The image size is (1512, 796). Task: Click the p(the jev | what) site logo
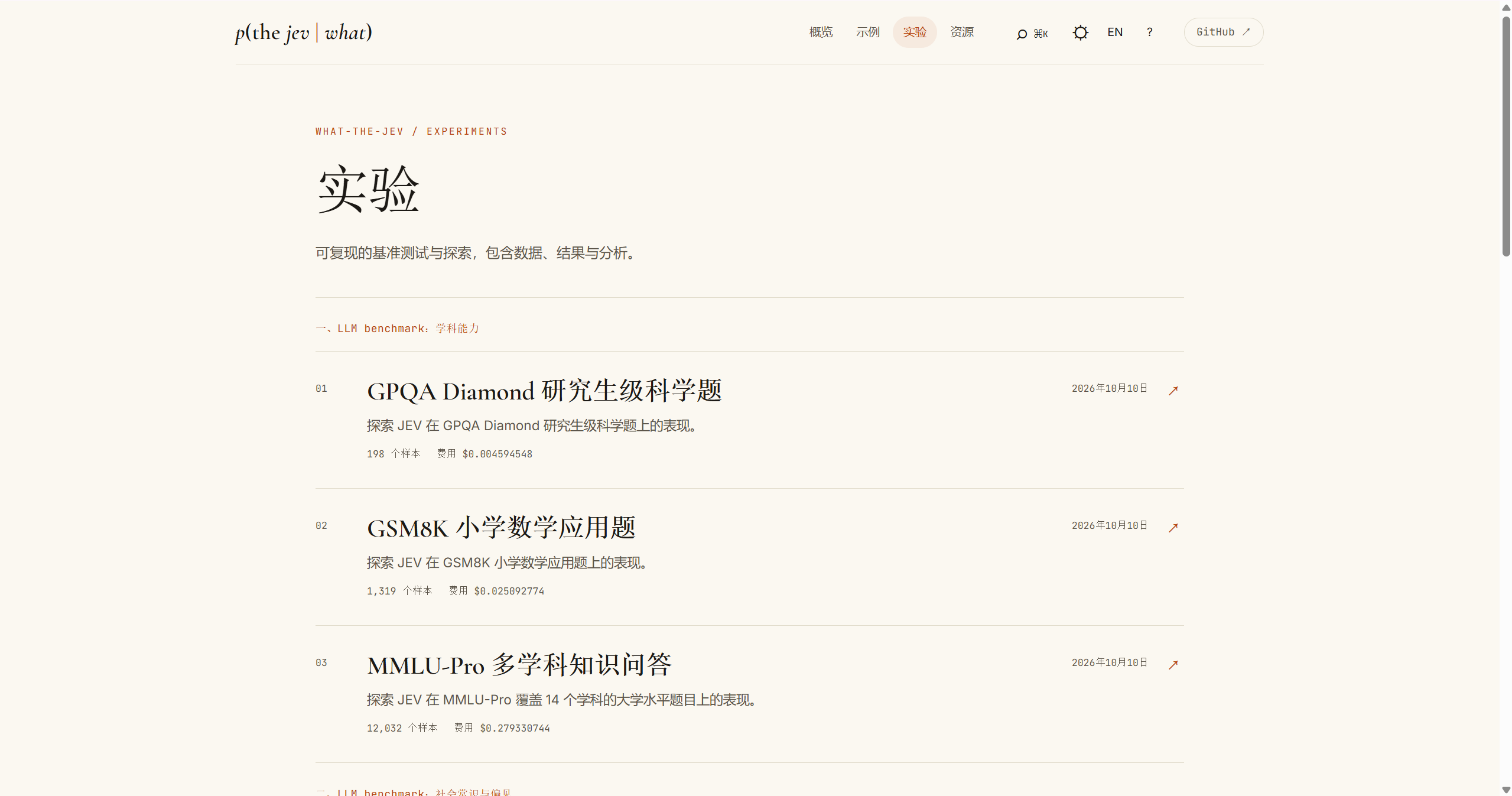click(304, 33)
